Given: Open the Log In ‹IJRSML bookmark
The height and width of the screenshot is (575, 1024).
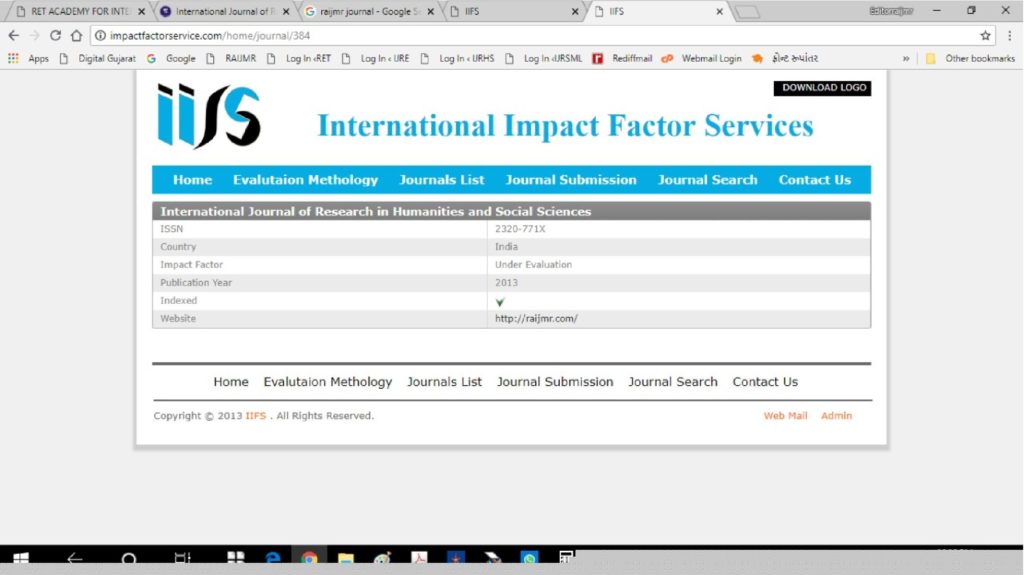Looking at the screenshot, I should pyautogui.click(x=543, y=58).
